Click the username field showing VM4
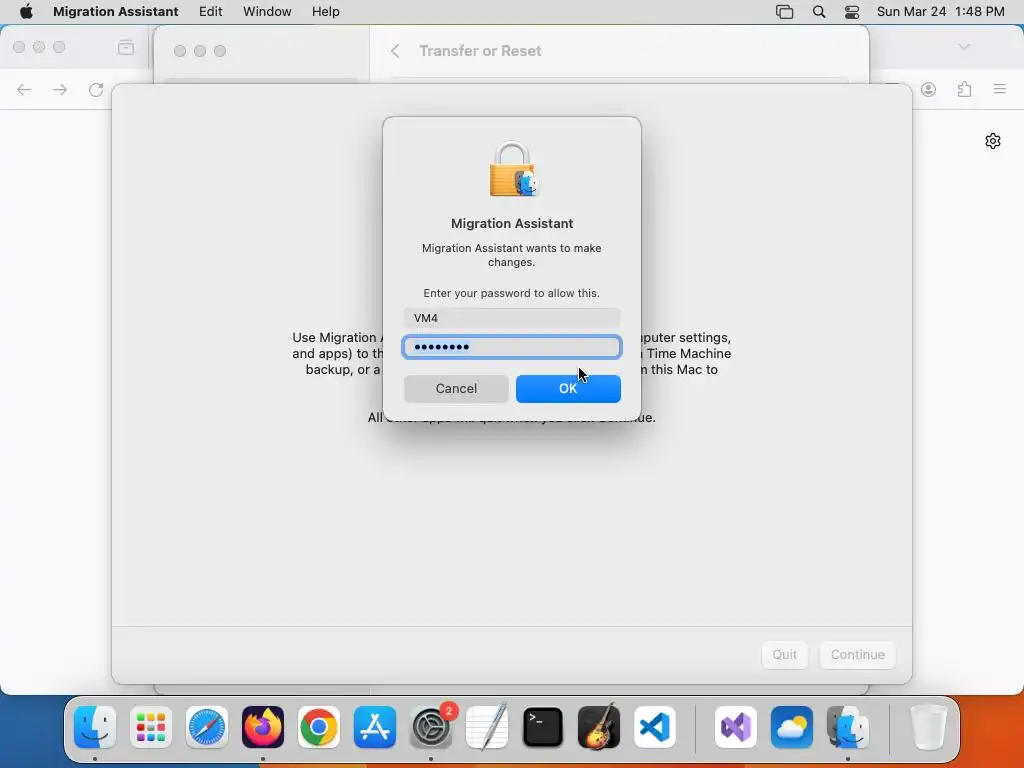Screen dimensions: 1024x768 [x=511, y=318]
